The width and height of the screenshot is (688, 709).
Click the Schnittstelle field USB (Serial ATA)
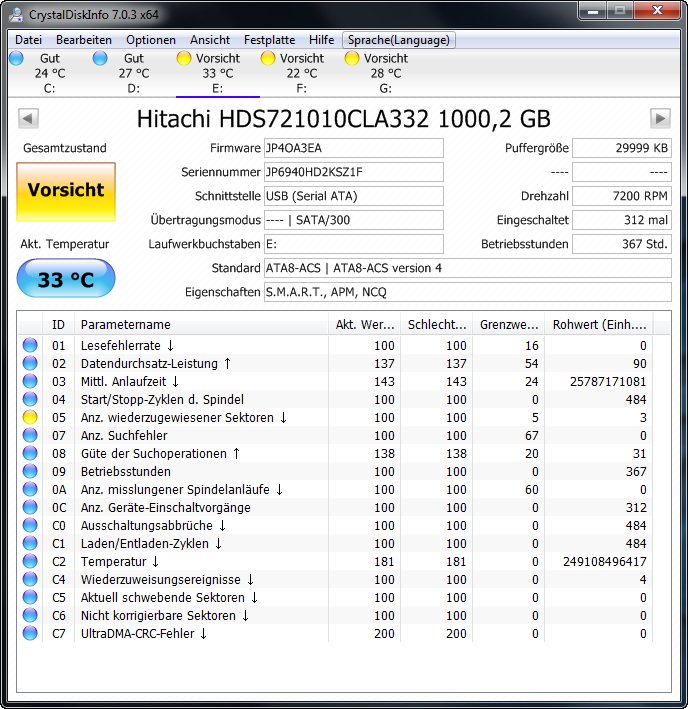point(353,196)
